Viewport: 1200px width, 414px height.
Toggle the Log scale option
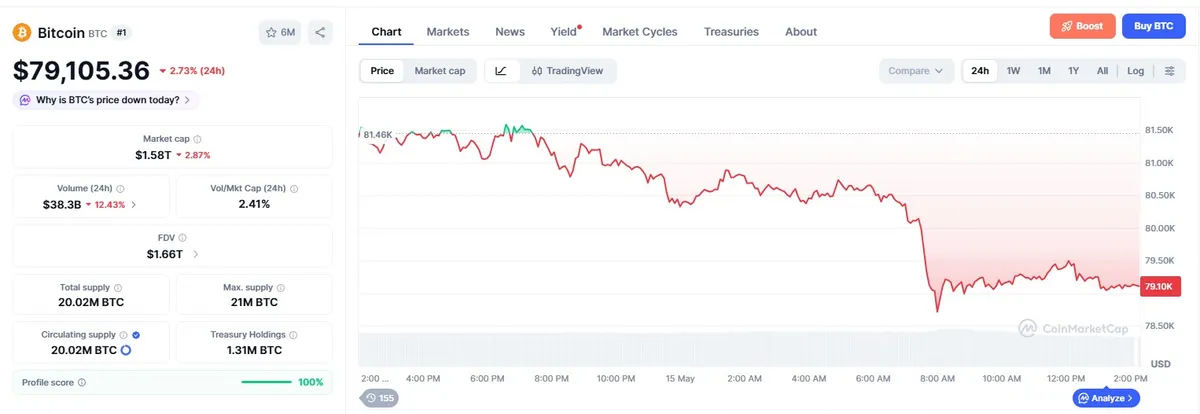point(1135,71)
